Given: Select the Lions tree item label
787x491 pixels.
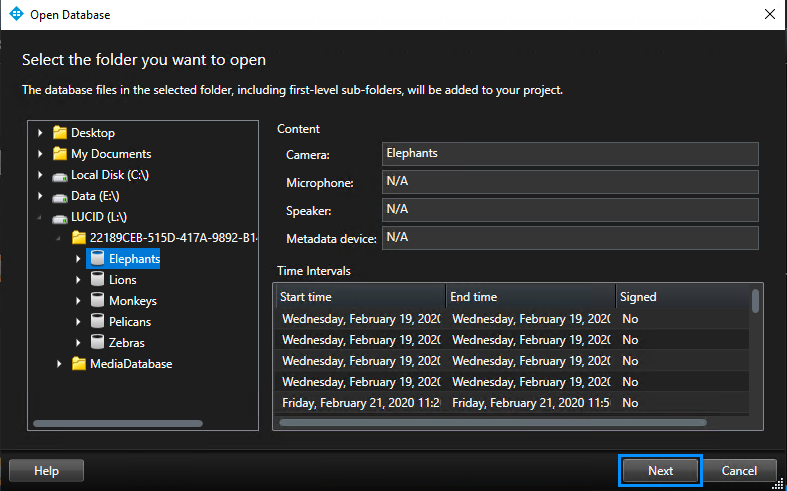Looking at the screenshot, I should (x=123, y=280).
